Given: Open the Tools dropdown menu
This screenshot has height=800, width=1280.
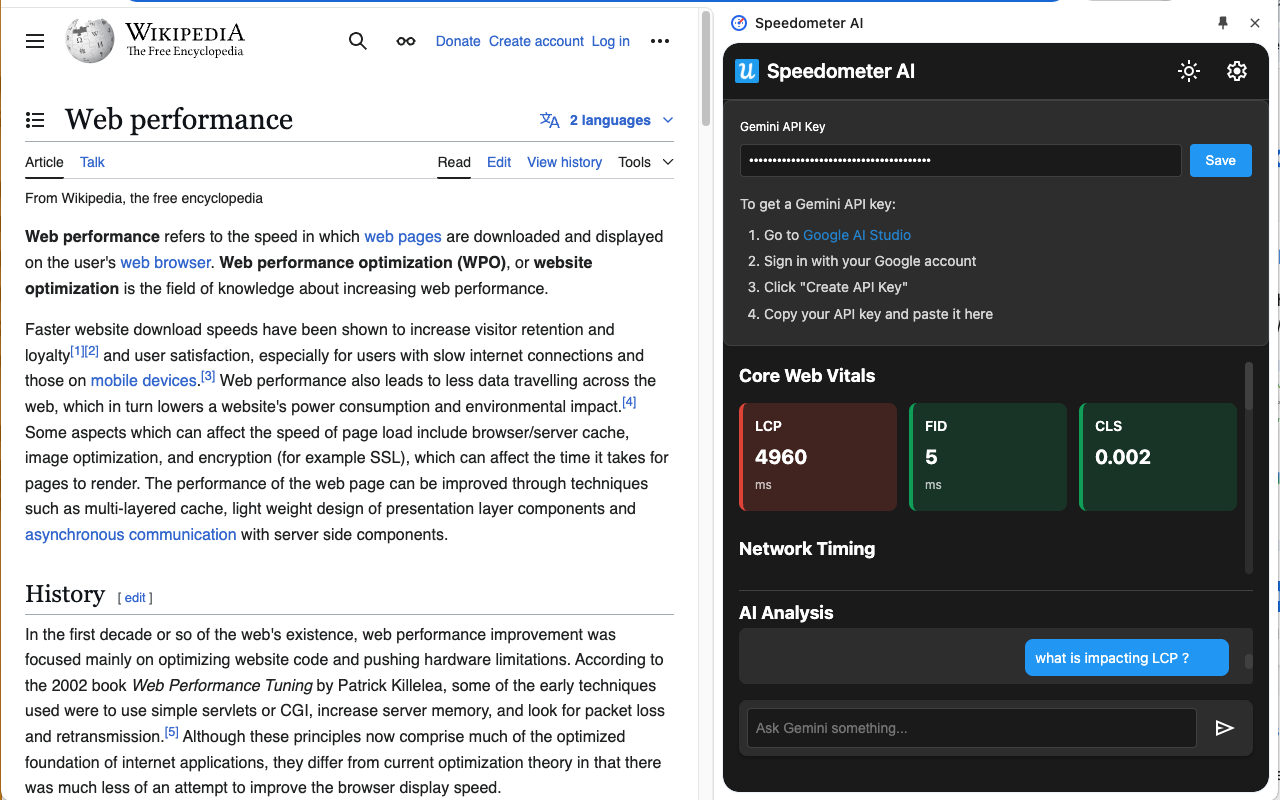Looking at the screenshot, I should tap(646, 162).
